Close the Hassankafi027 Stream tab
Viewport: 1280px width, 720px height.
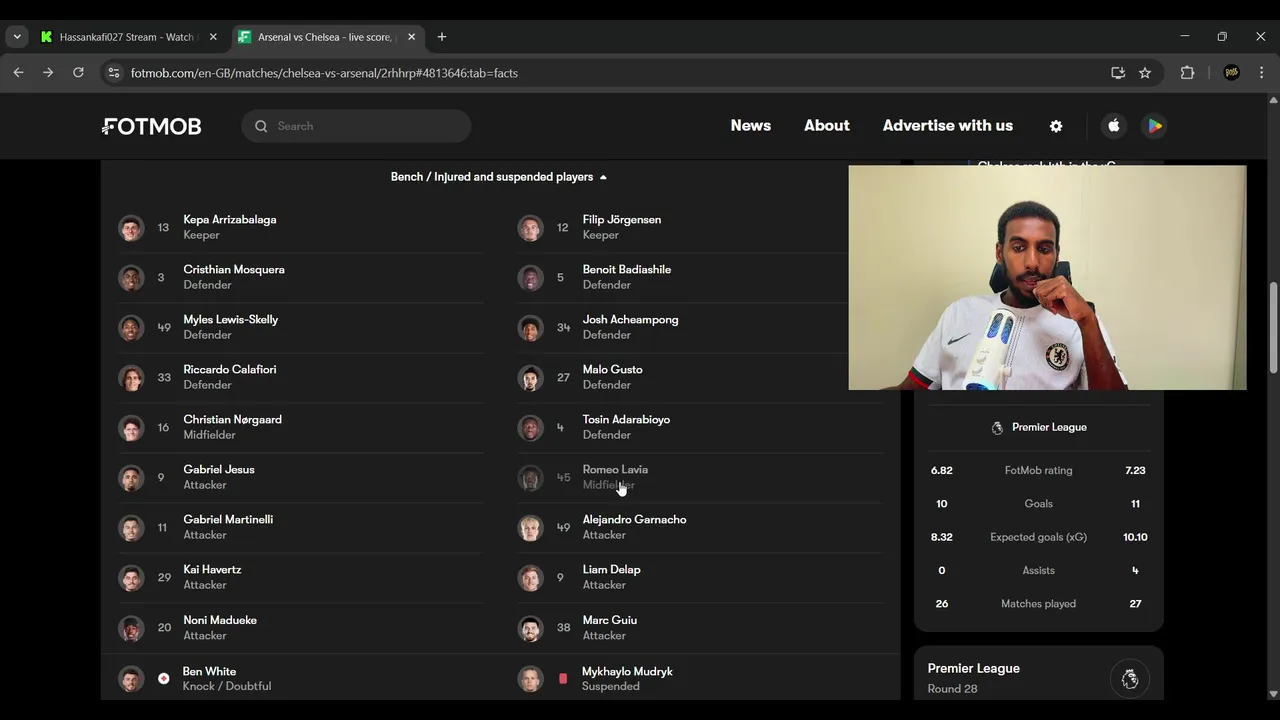[213, 37]
